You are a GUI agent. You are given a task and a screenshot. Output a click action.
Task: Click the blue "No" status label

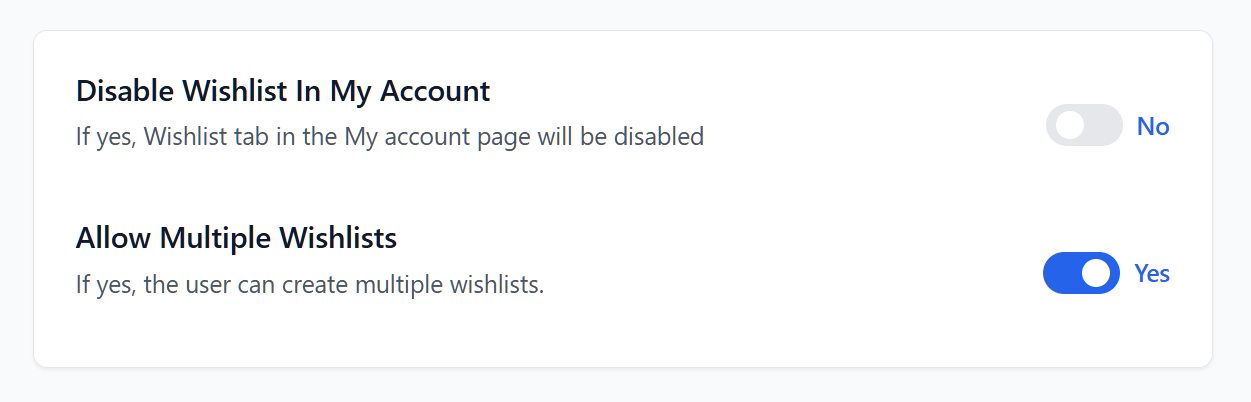[x=1153, y=127]
